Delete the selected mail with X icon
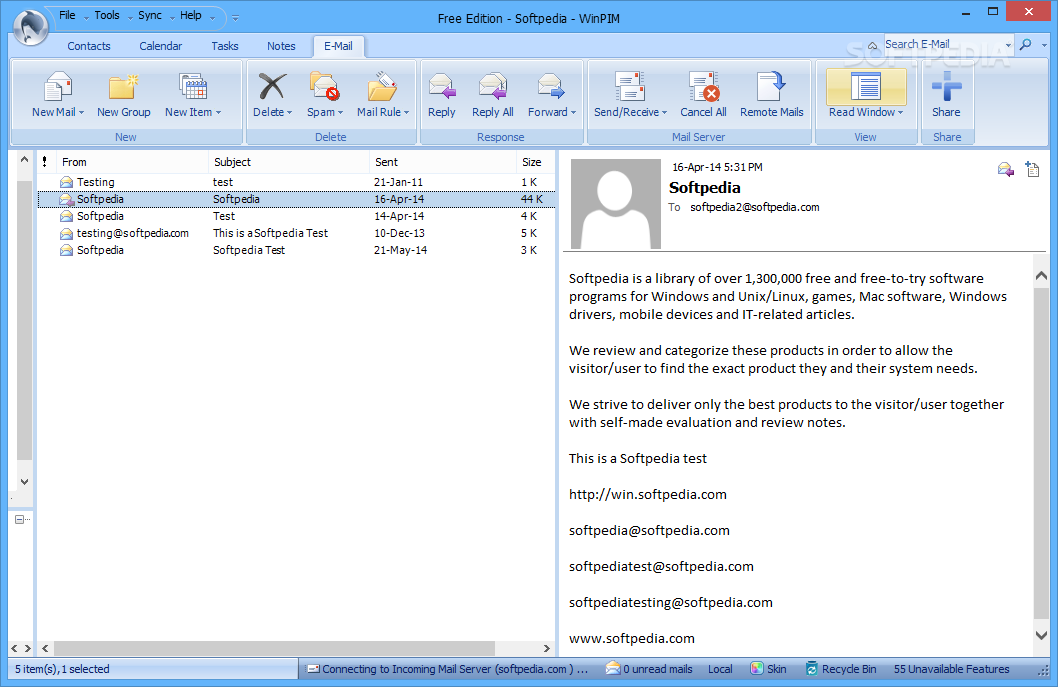The width and height of the screenshot is (1058, 687). pos(272,86)
